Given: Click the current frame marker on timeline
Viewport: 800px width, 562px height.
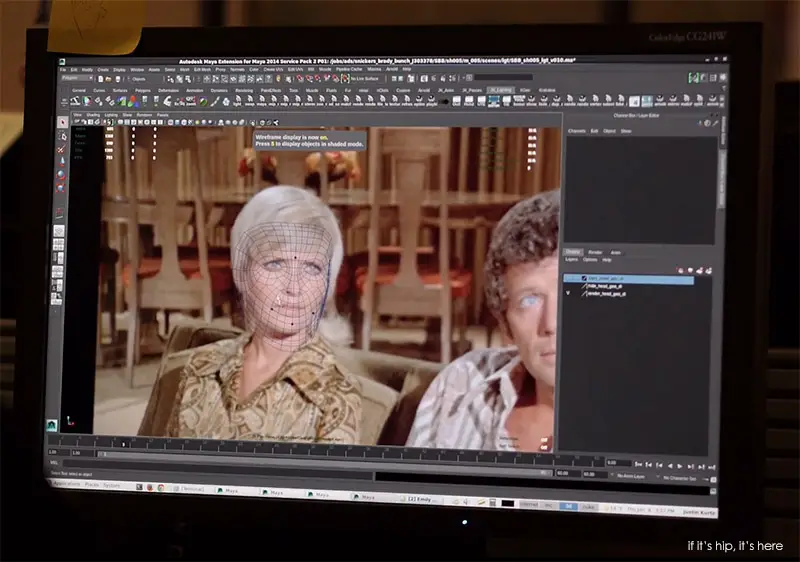Looking at the screenshot, I should coord(123,444).
